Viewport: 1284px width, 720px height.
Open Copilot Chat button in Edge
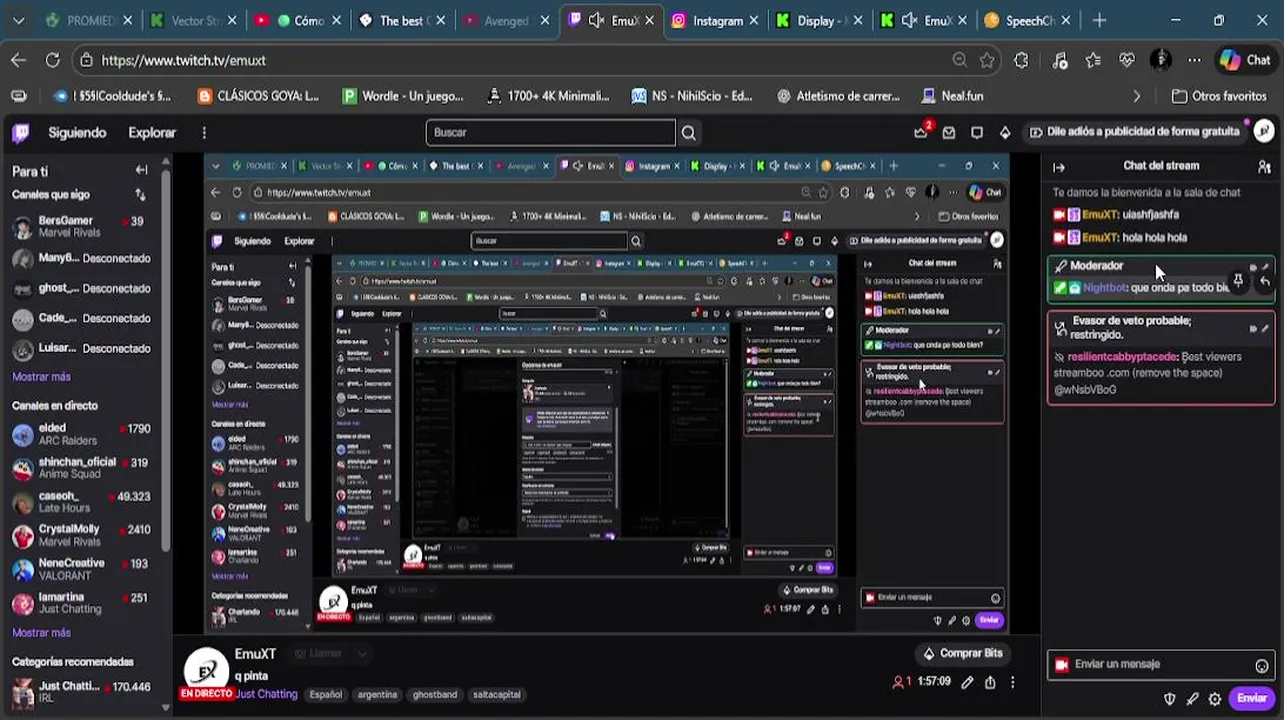pos(1244,60)
